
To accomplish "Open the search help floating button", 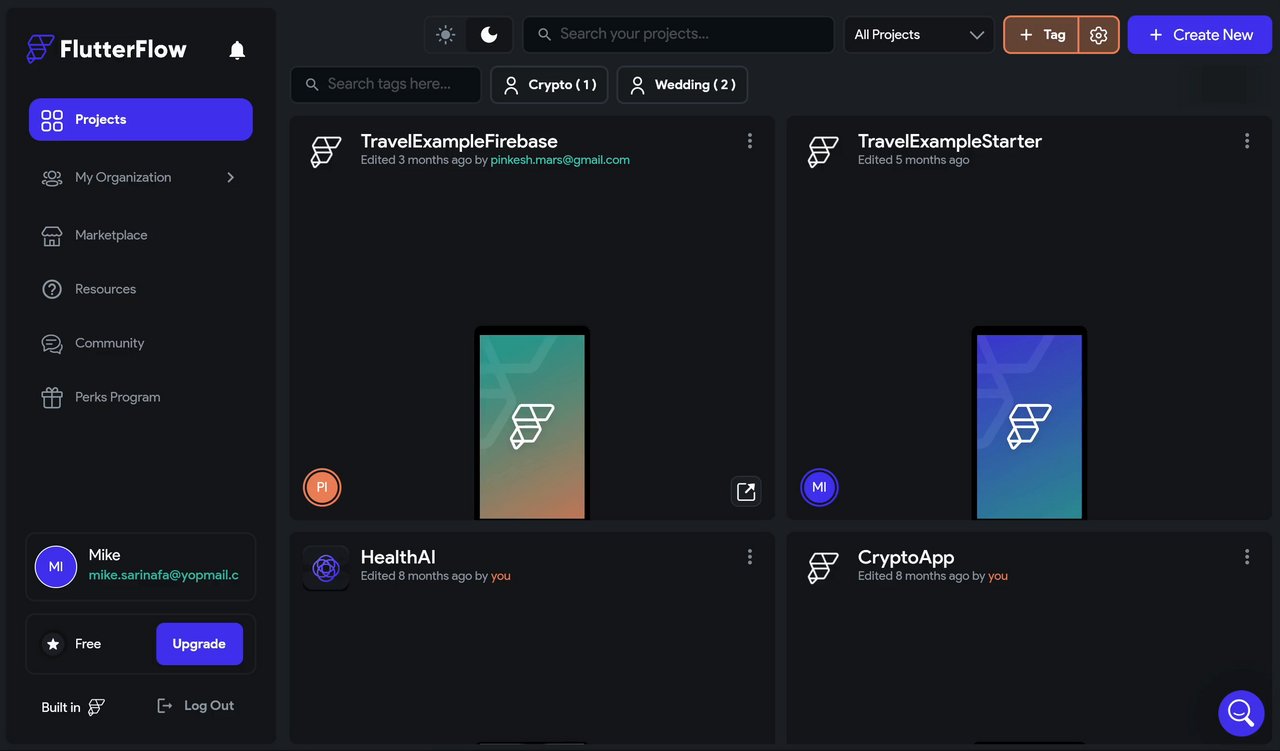I will (1241, 713).
